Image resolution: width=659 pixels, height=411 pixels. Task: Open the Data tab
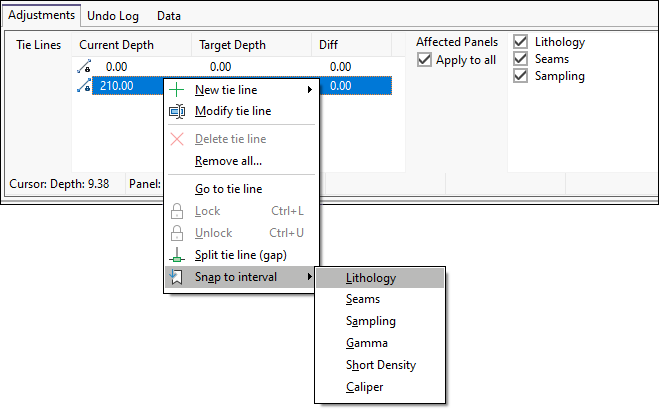pyautogui.click(x=169, y=16)
